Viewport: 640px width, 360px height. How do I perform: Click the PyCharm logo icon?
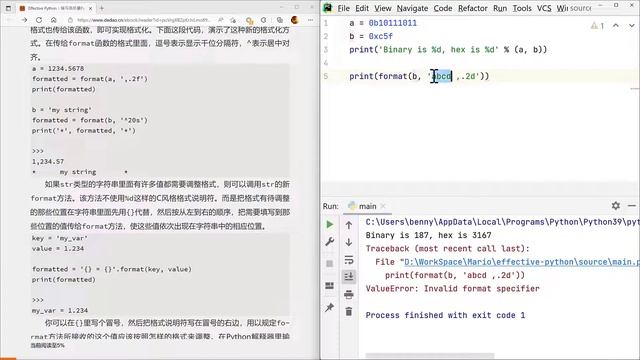(x=328, y=8)
